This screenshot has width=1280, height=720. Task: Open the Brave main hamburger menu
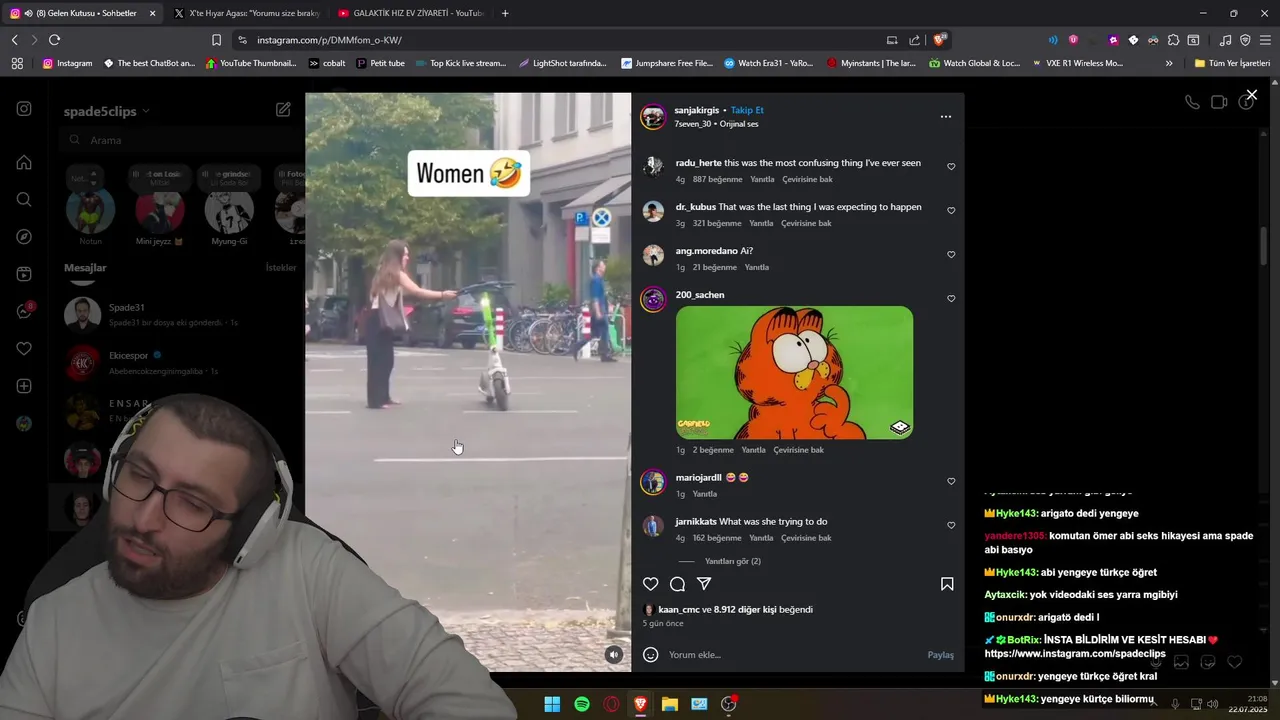tap(1265, 40)
